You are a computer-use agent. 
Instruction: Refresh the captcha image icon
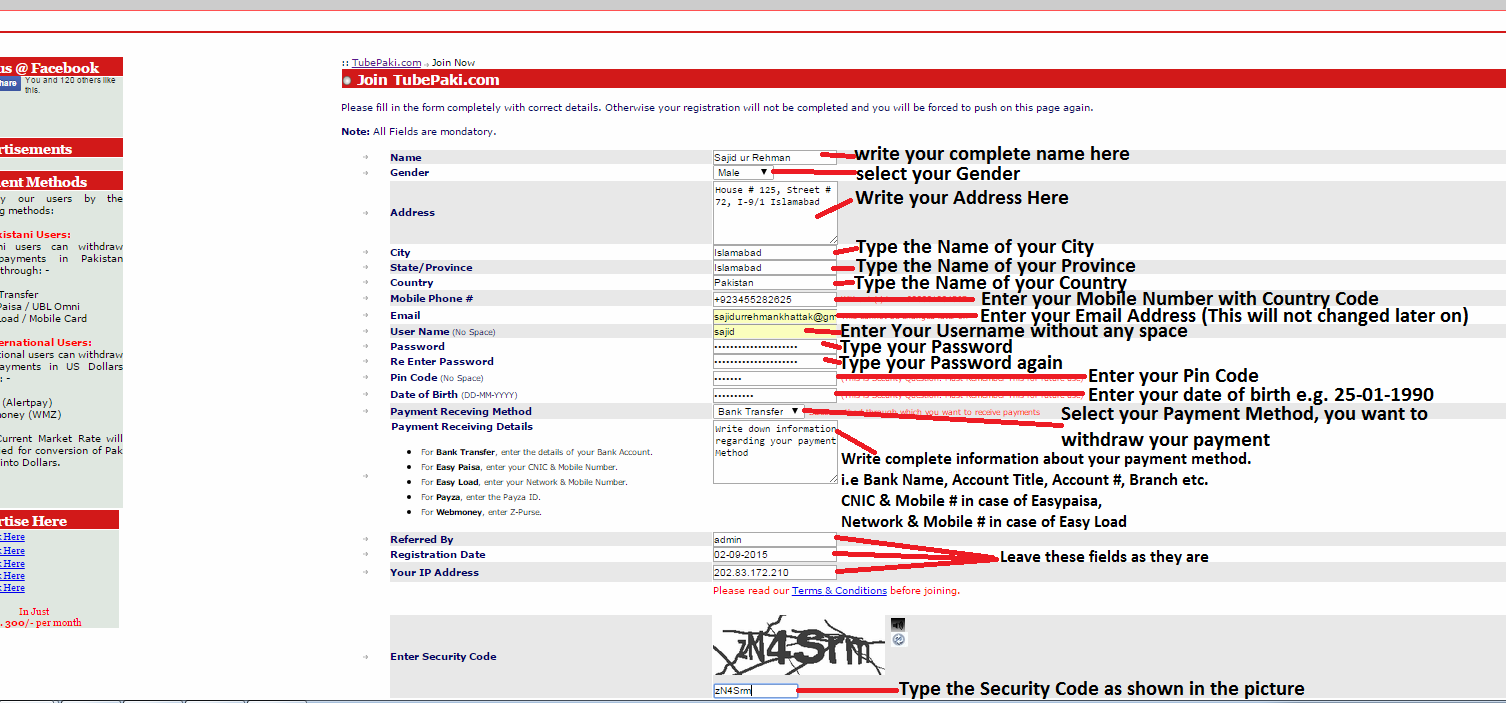click(898, 639)
